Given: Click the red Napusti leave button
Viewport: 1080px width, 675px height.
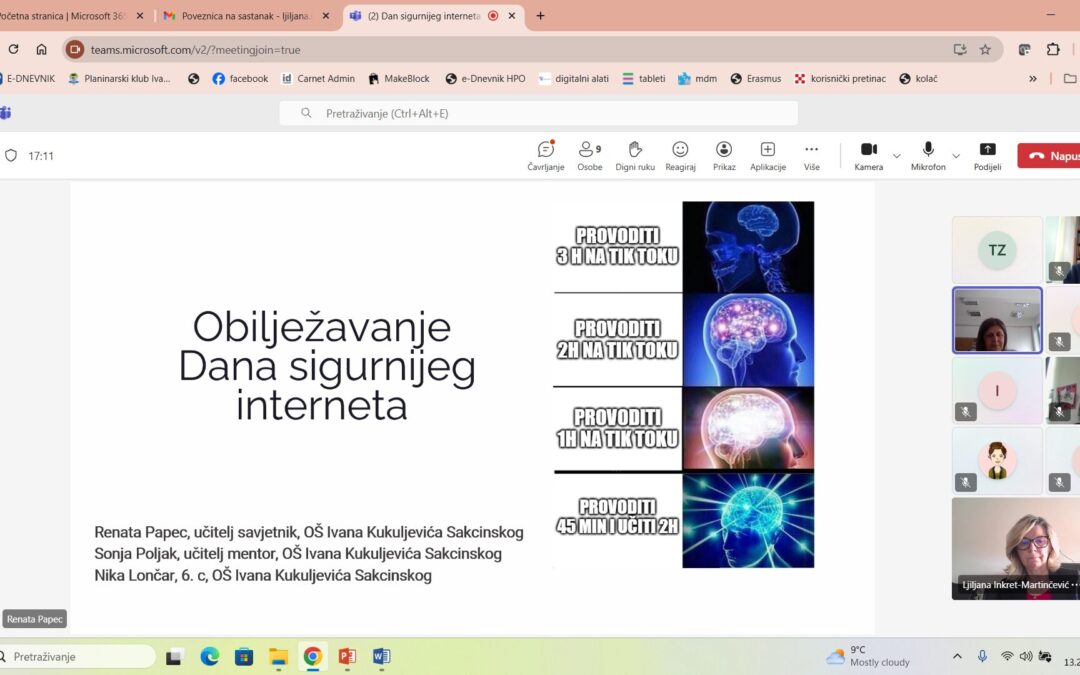Looking at the screenshot, I should pos(1052,155).
